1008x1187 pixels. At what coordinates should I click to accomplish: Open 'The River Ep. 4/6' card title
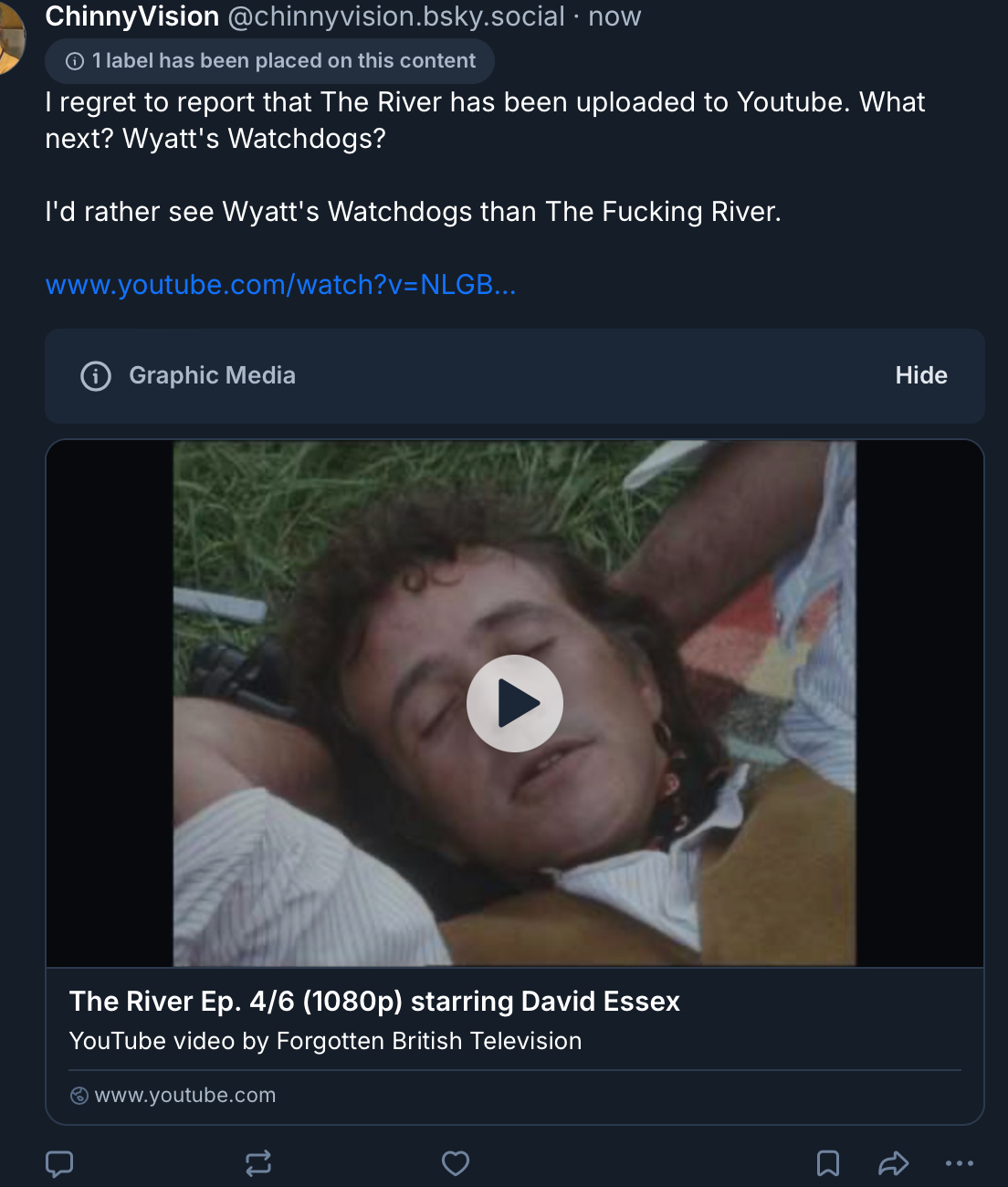coord(374,1002)
